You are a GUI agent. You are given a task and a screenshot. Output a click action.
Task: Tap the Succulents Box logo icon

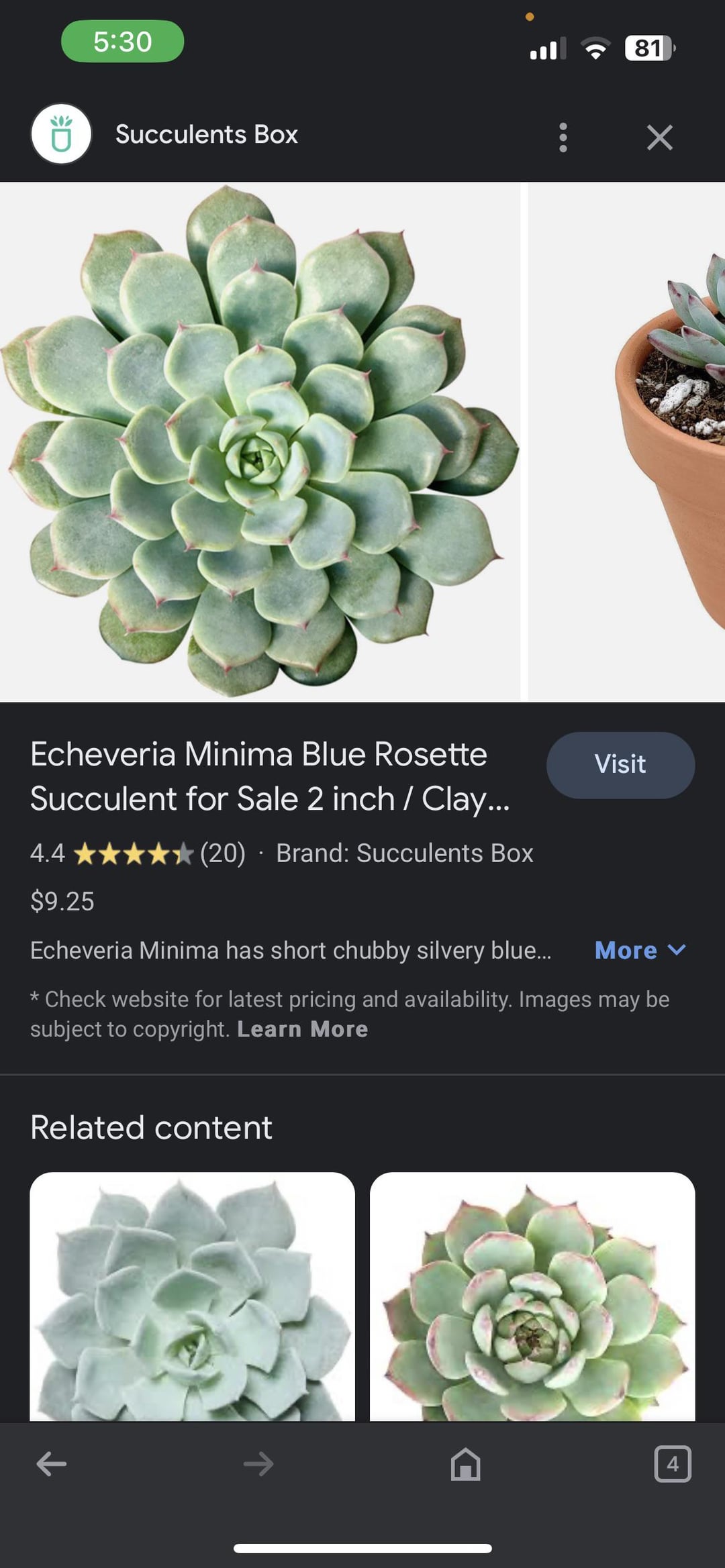click(61, 134)
